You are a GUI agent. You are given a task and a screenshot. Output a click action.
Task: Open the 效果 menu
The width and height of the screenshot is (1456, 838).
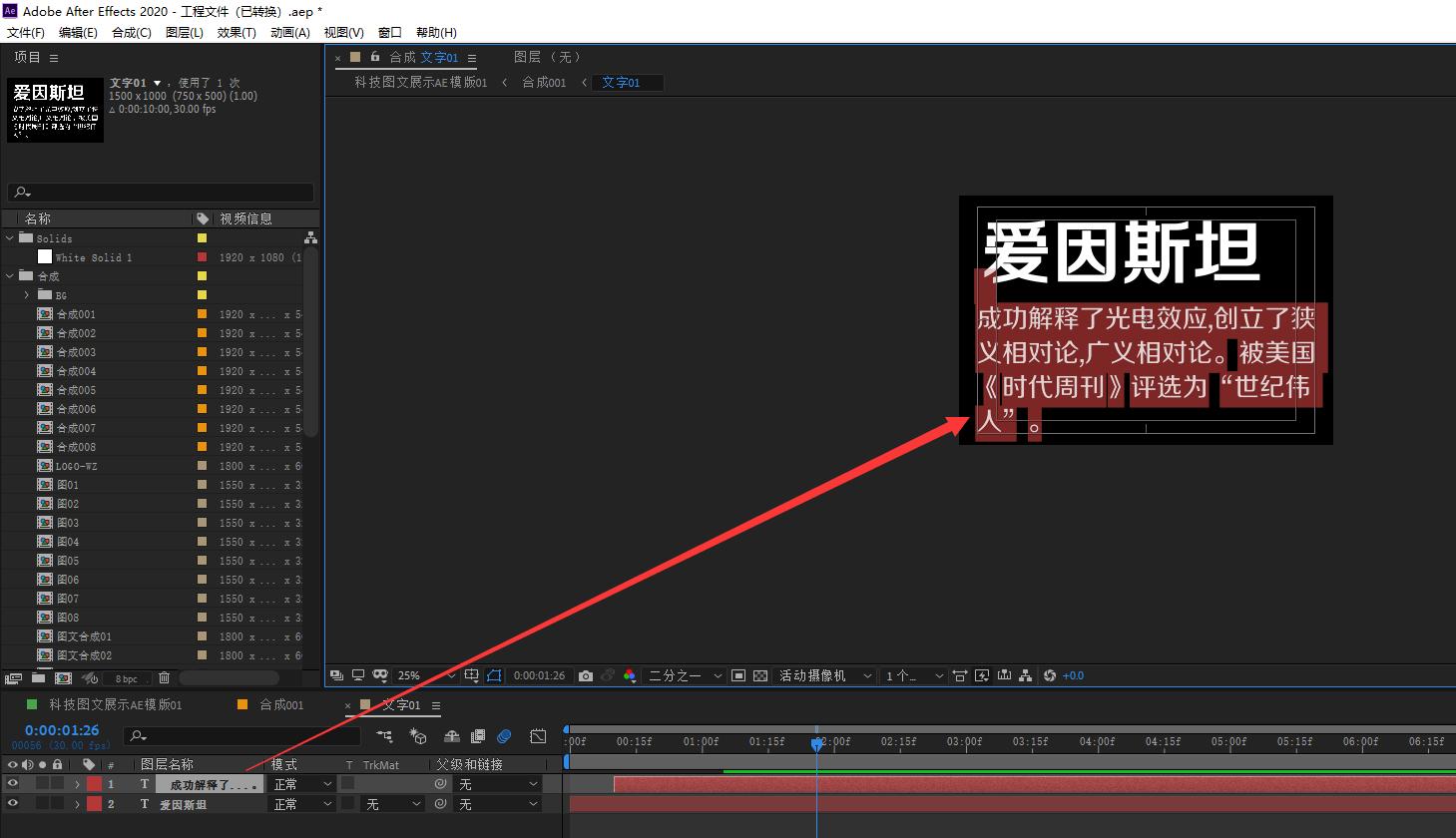click(x=236, y=32)
